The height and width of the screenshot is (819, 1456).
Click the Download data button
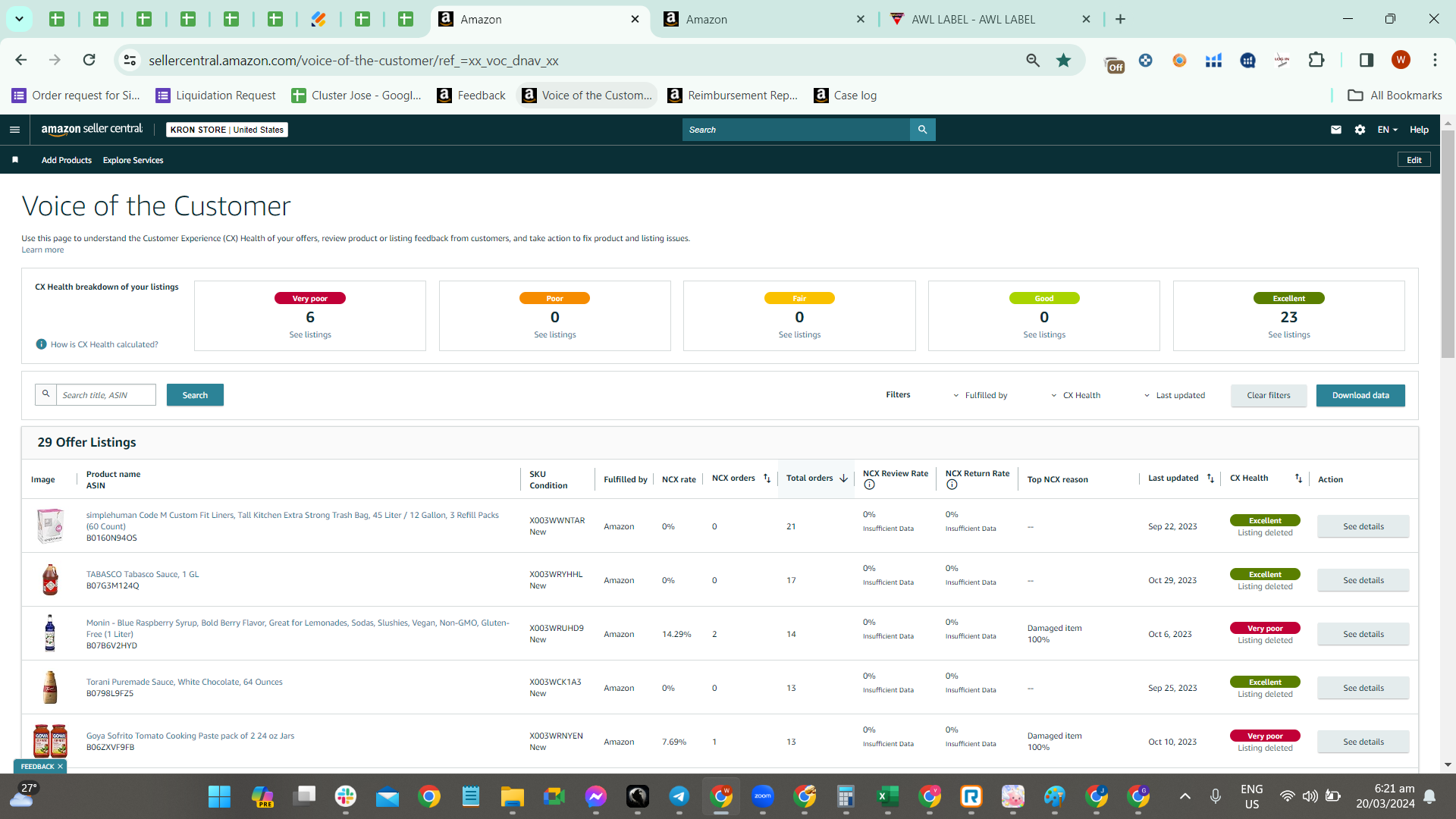tap(1360, 395)
